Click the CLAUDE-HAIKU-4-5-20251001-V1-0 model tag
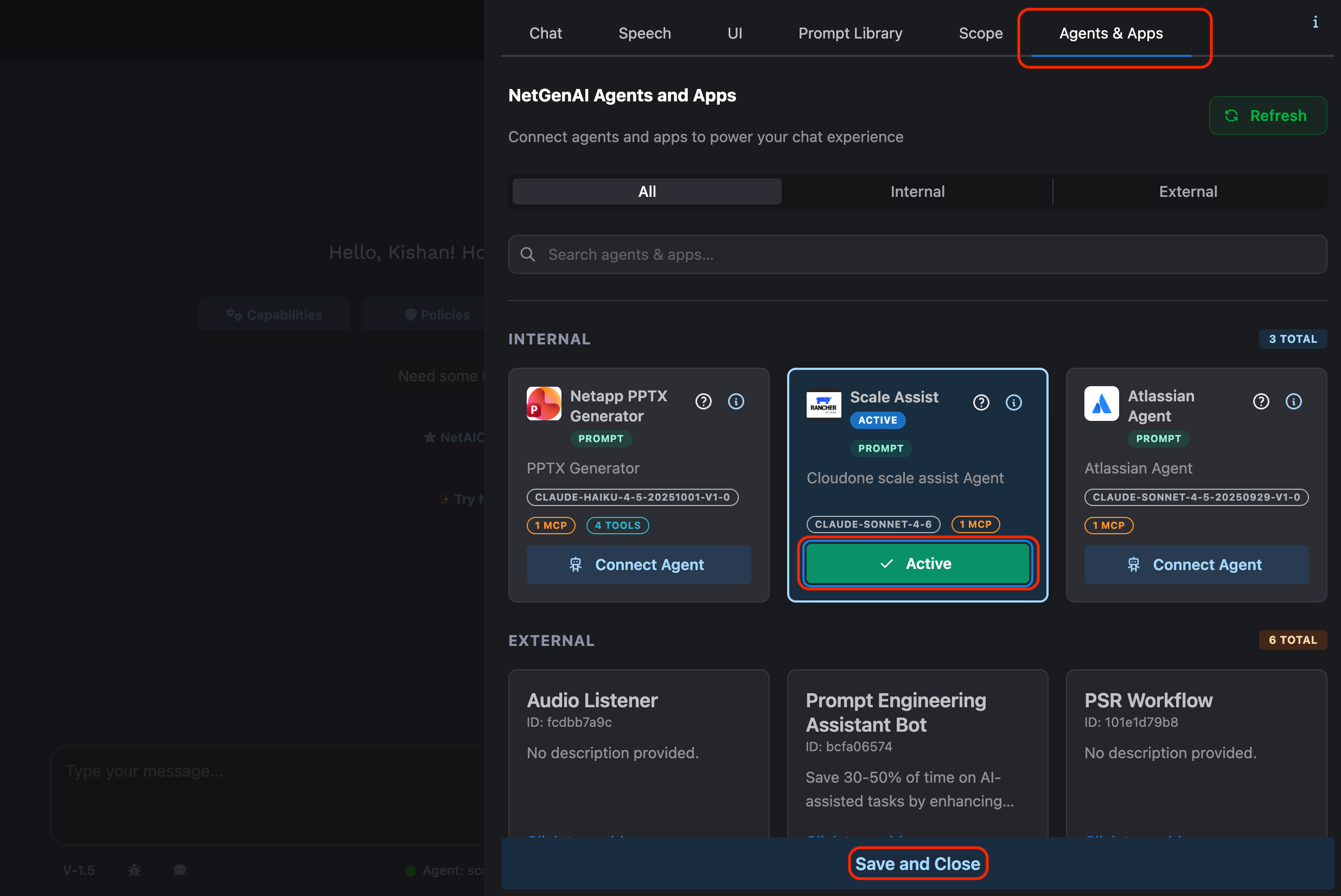The image size is (1341, 896). pos(632,497)
